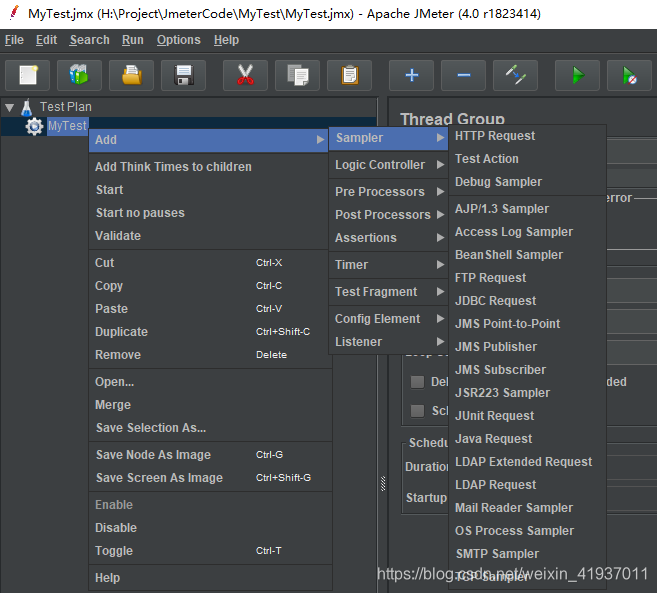The height and width of the screenshot is (593, 657).
Task: Open the Templates toolbar icon
Action: [79, 75]
